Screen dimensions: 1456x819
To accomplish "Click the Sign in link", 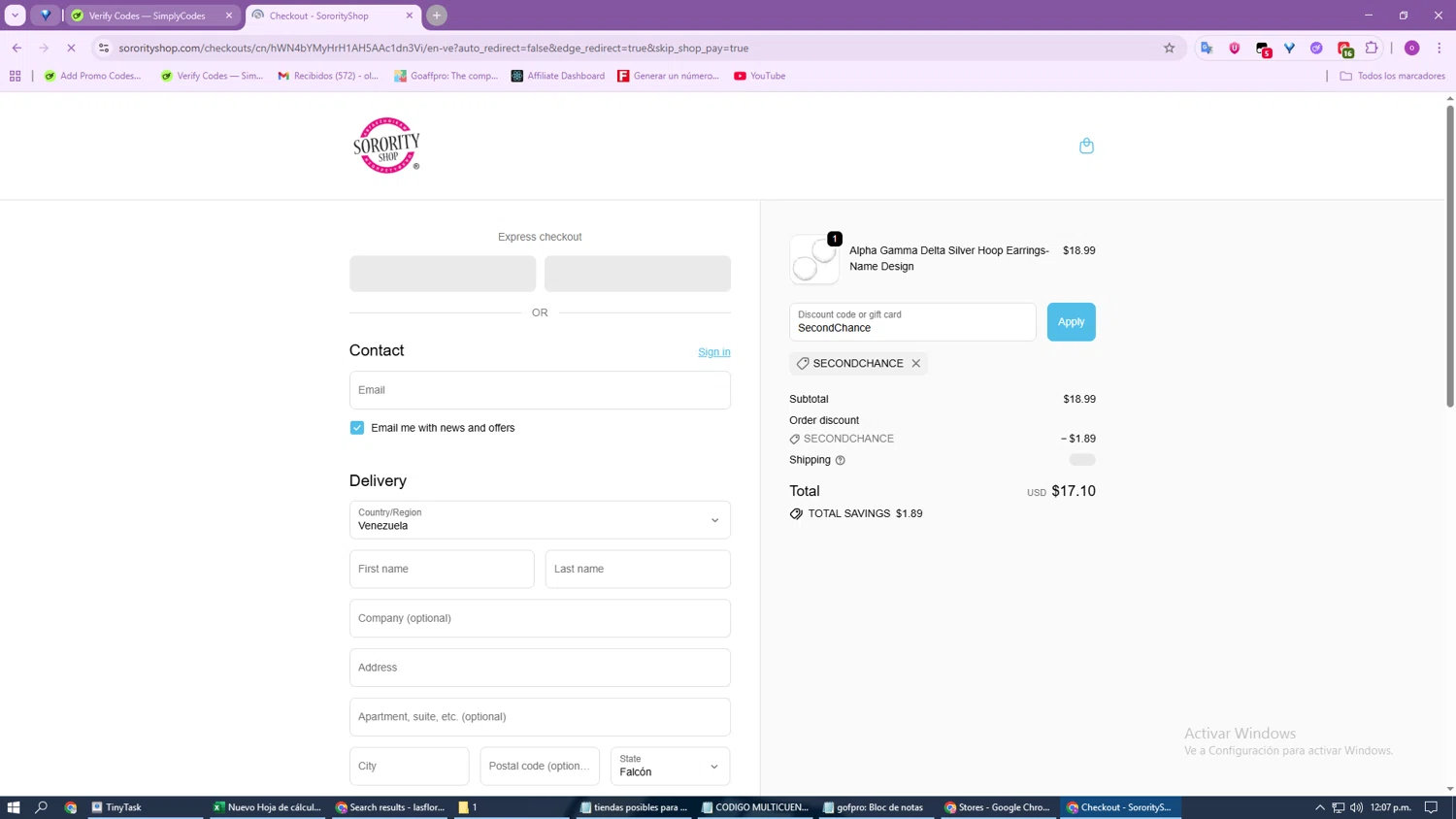I will 713,352.
